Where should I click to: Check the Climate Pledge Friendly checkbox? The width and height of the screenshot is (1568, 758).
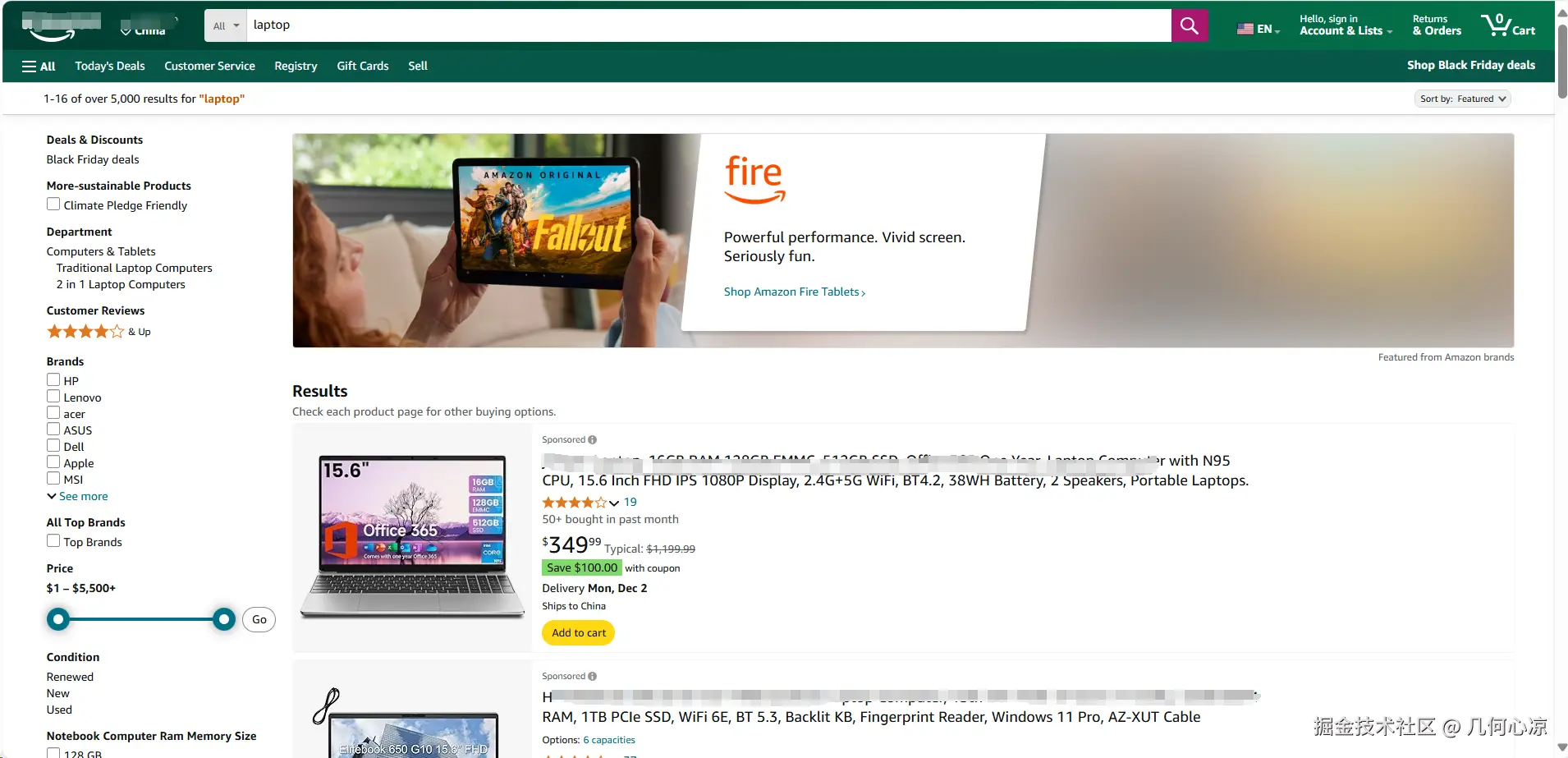[x=53, y=204]
